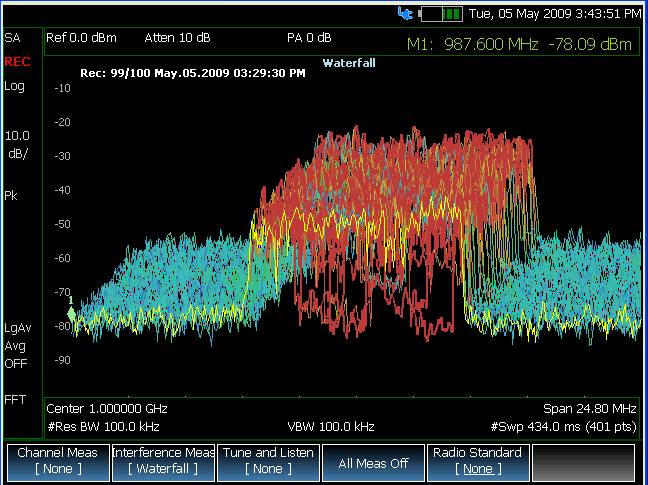Click the Pk detector indicator

(11, 196)
